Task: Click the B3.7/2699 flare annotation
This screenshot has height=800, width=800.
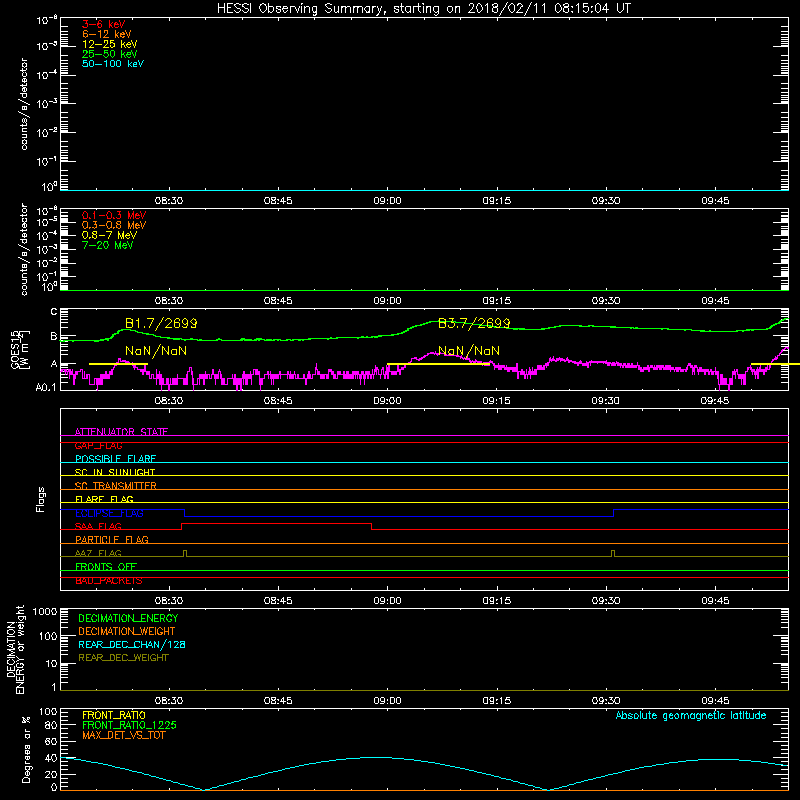Action: [474, 323]
